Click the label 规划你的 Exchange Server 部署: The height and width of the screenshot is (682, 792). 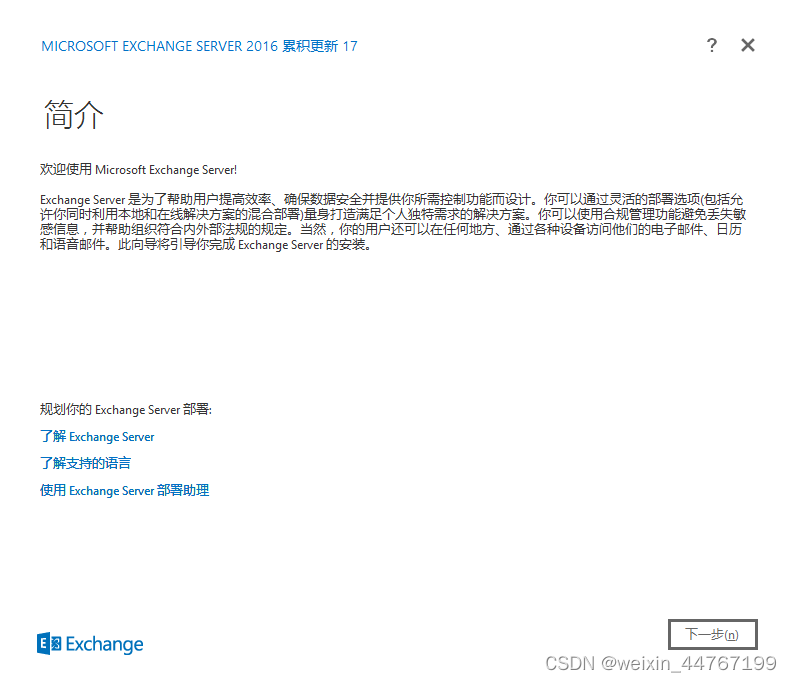click(126, 410)
